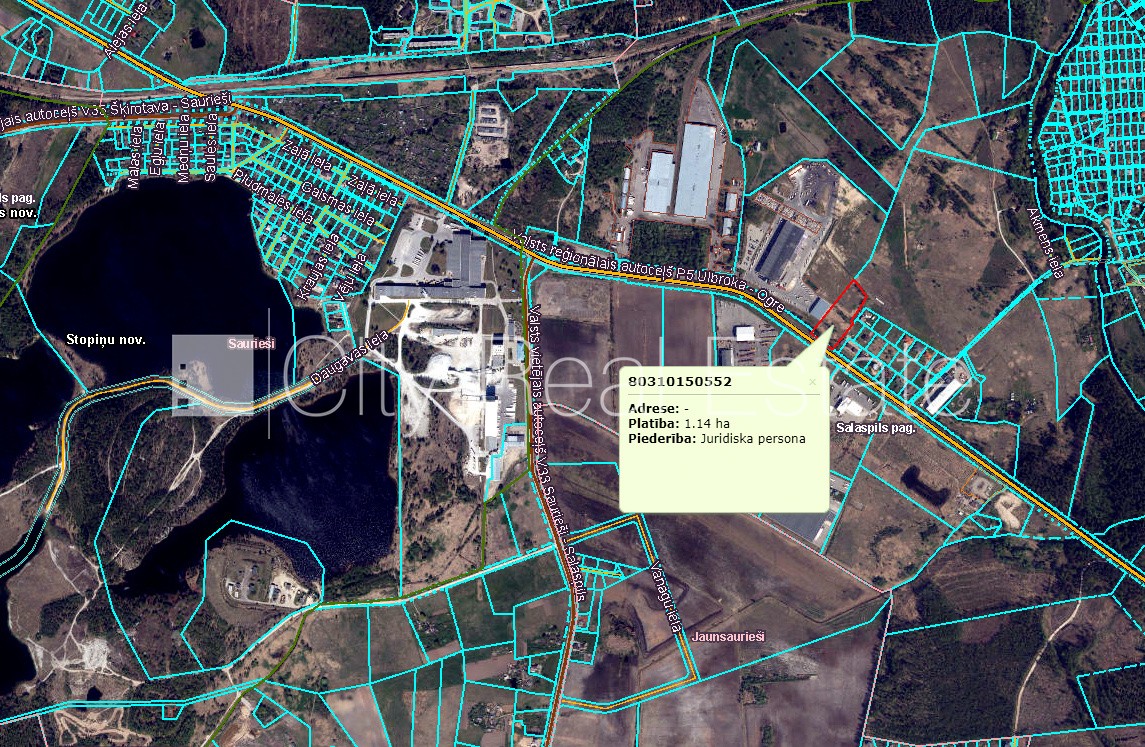Click the Adrese line in popup

click(x=658, y=409)
